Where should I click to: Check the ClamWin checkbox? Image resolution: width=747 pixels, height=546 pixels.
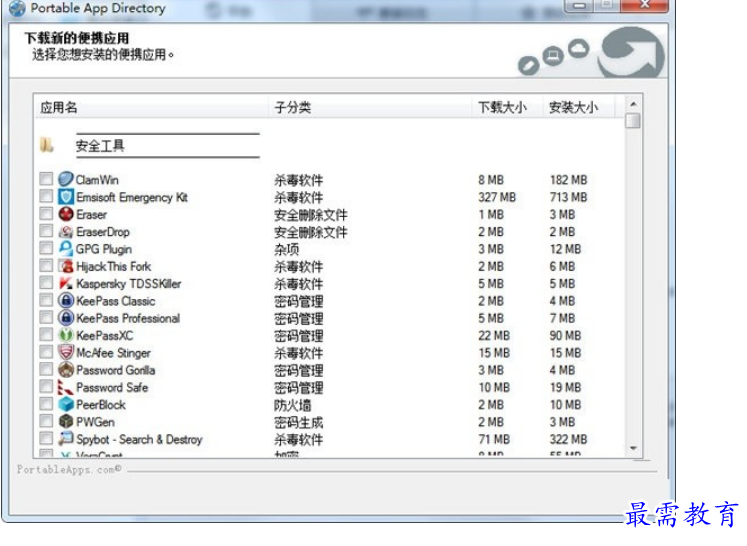46,179
